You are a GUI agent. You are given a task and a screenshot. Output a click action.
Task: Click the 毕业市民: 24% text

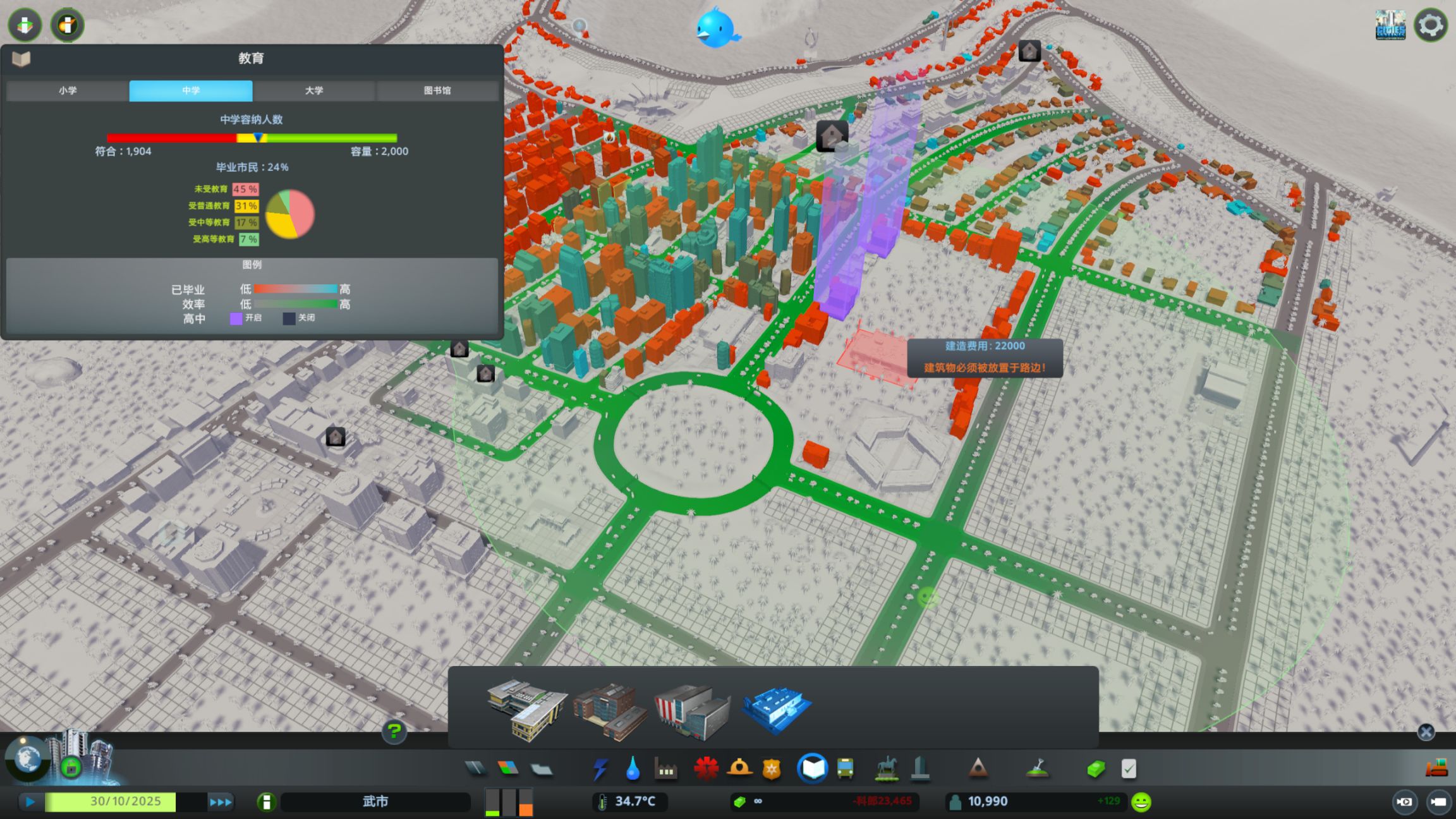coord(252,167)
